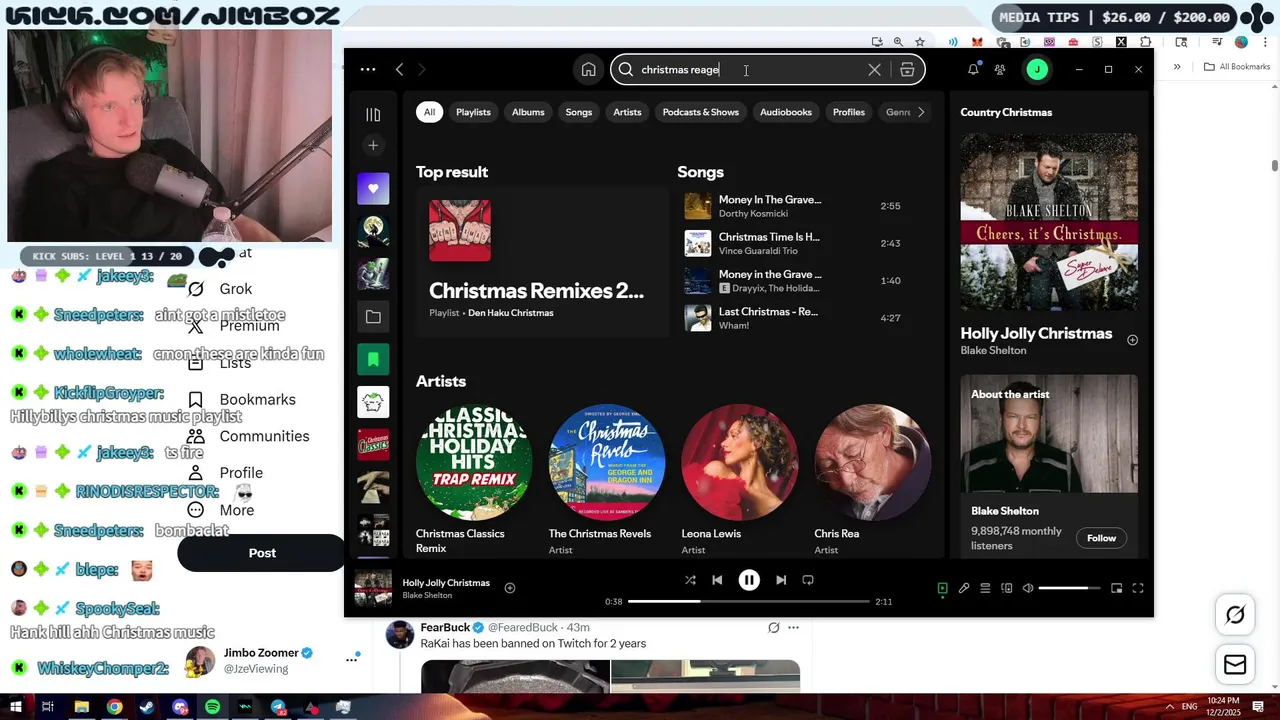Open Christmas Classics Remix artist

[x=474, y=479]
